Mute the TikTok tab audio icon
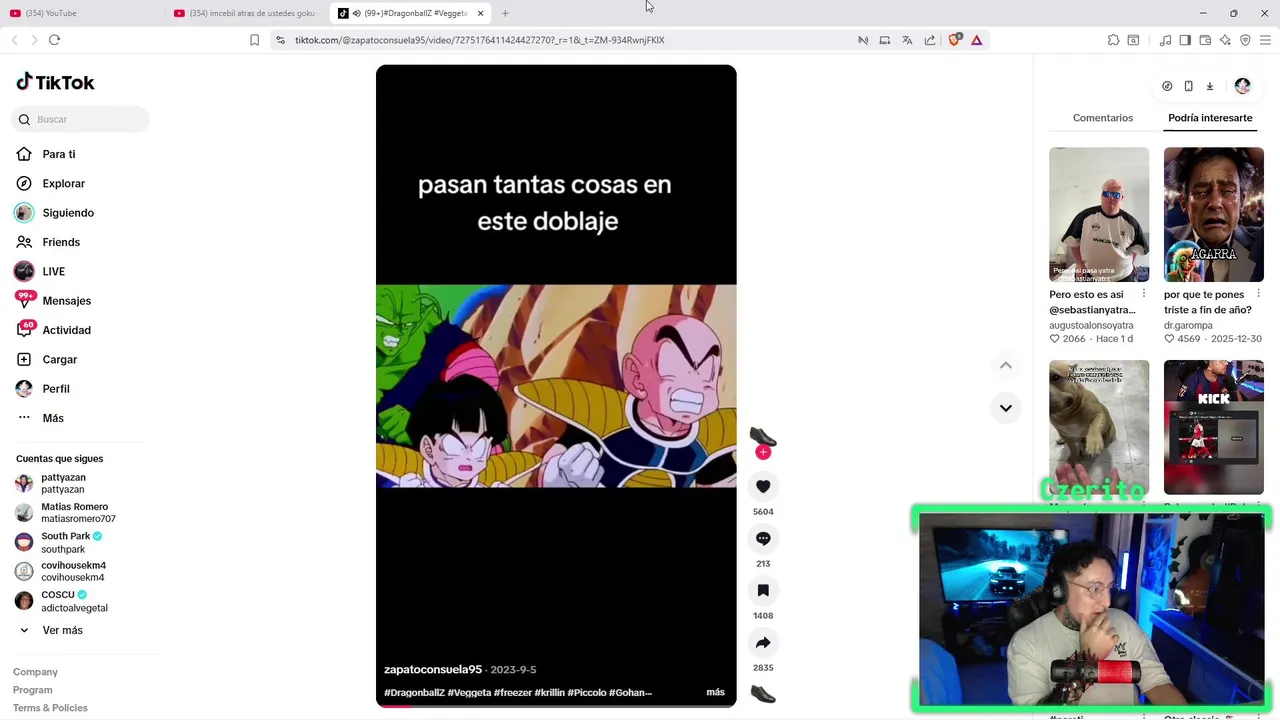 (357, 13)
